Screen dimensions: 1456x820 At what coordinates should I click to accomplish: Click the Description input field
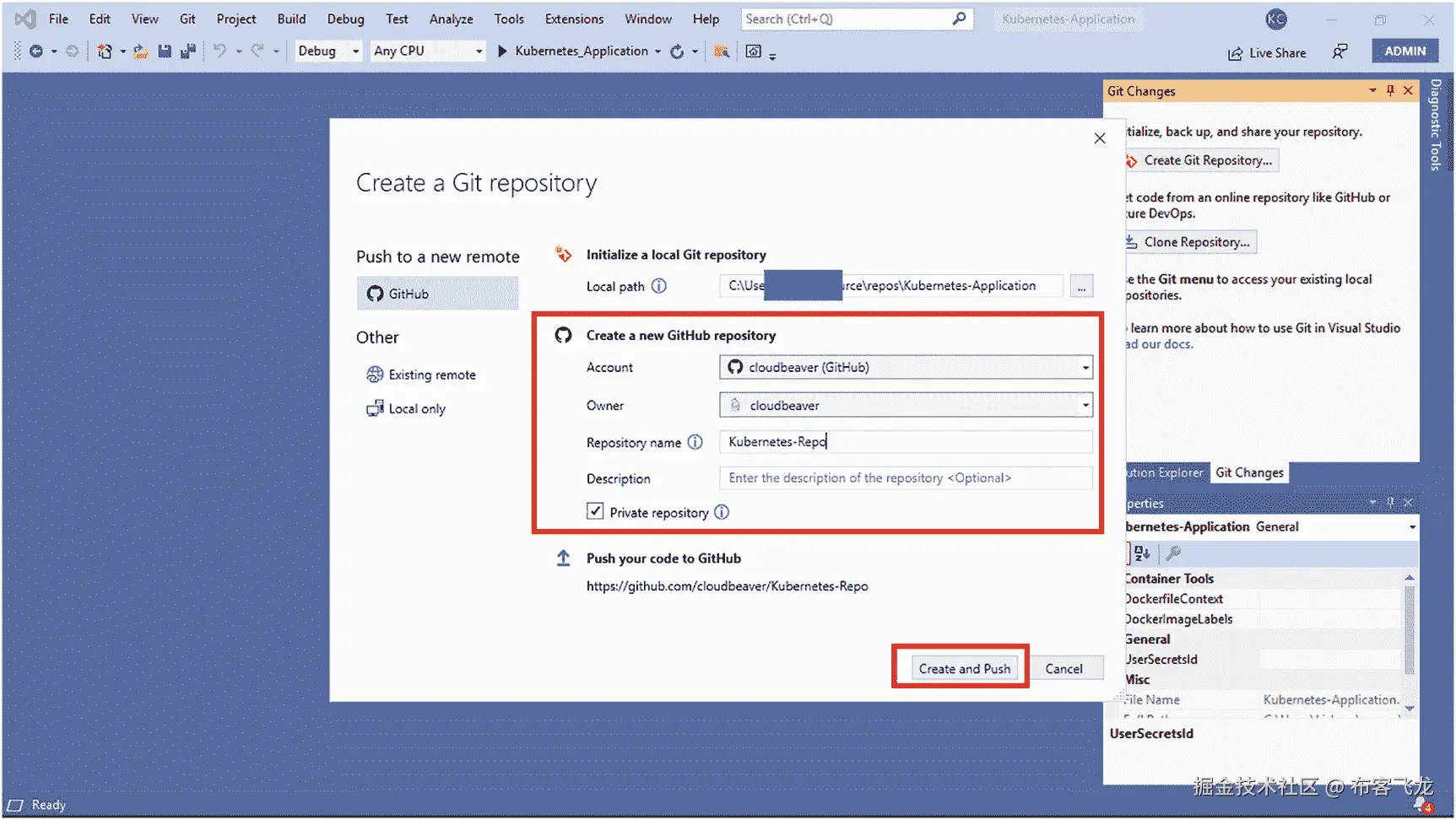pyautogui.click(x=907, y=477)
